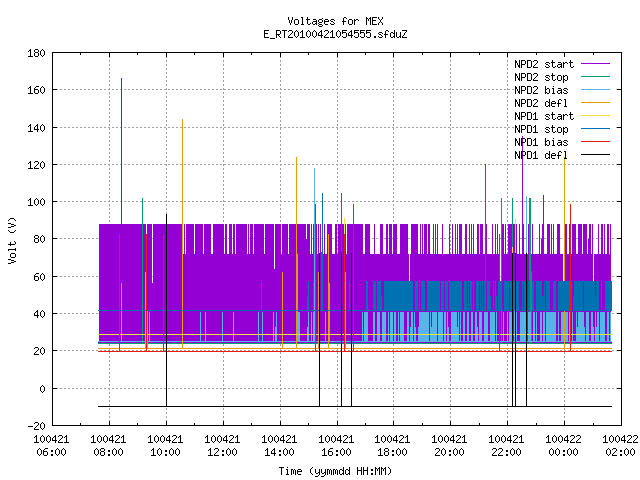The height and width of the screenshot is (480, 640).
Task: Click the 'NPD2 stop' legend label
Action: coord(541,77)
